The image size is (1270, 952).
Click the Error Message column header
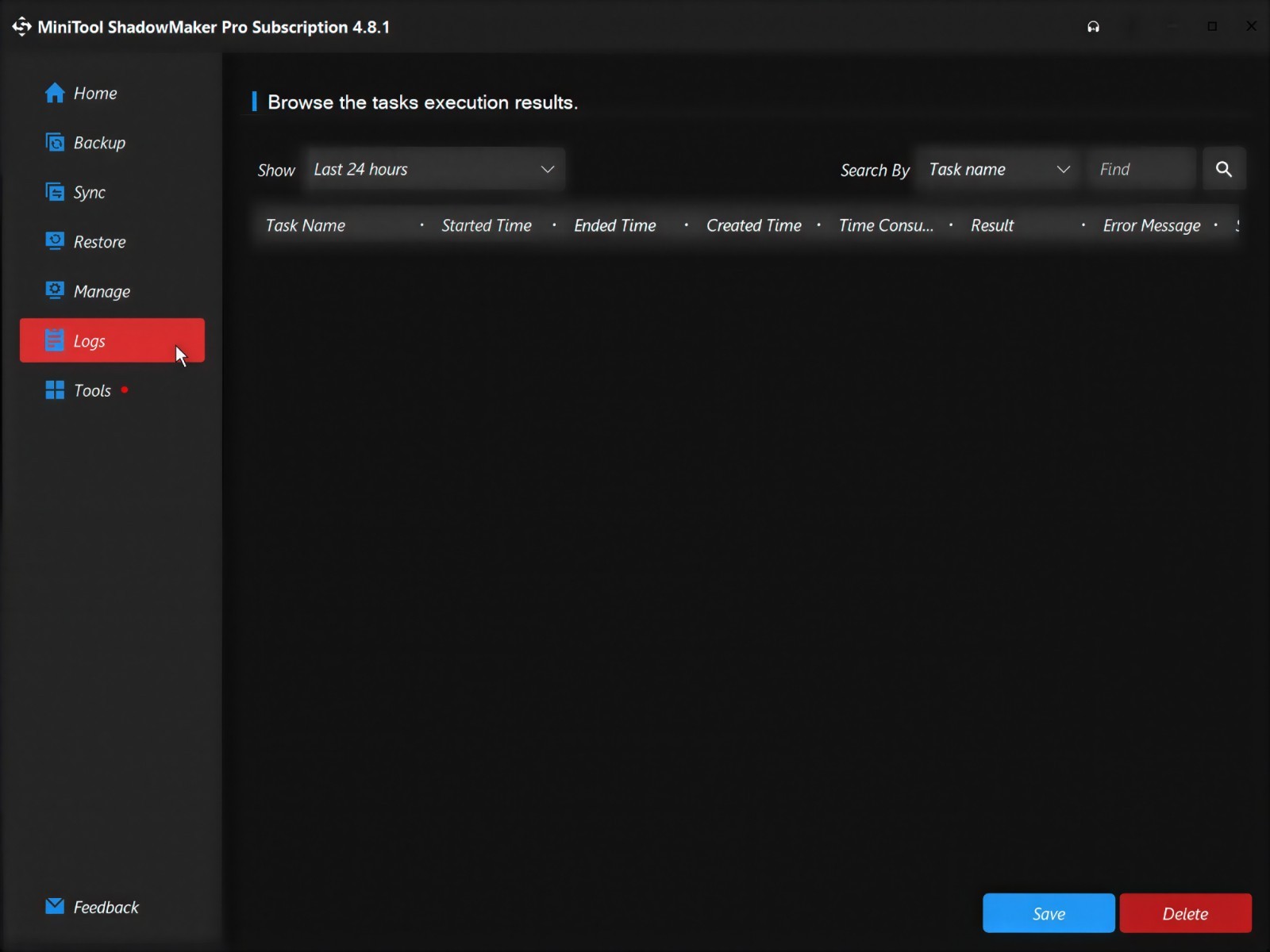pos(1152,225)
